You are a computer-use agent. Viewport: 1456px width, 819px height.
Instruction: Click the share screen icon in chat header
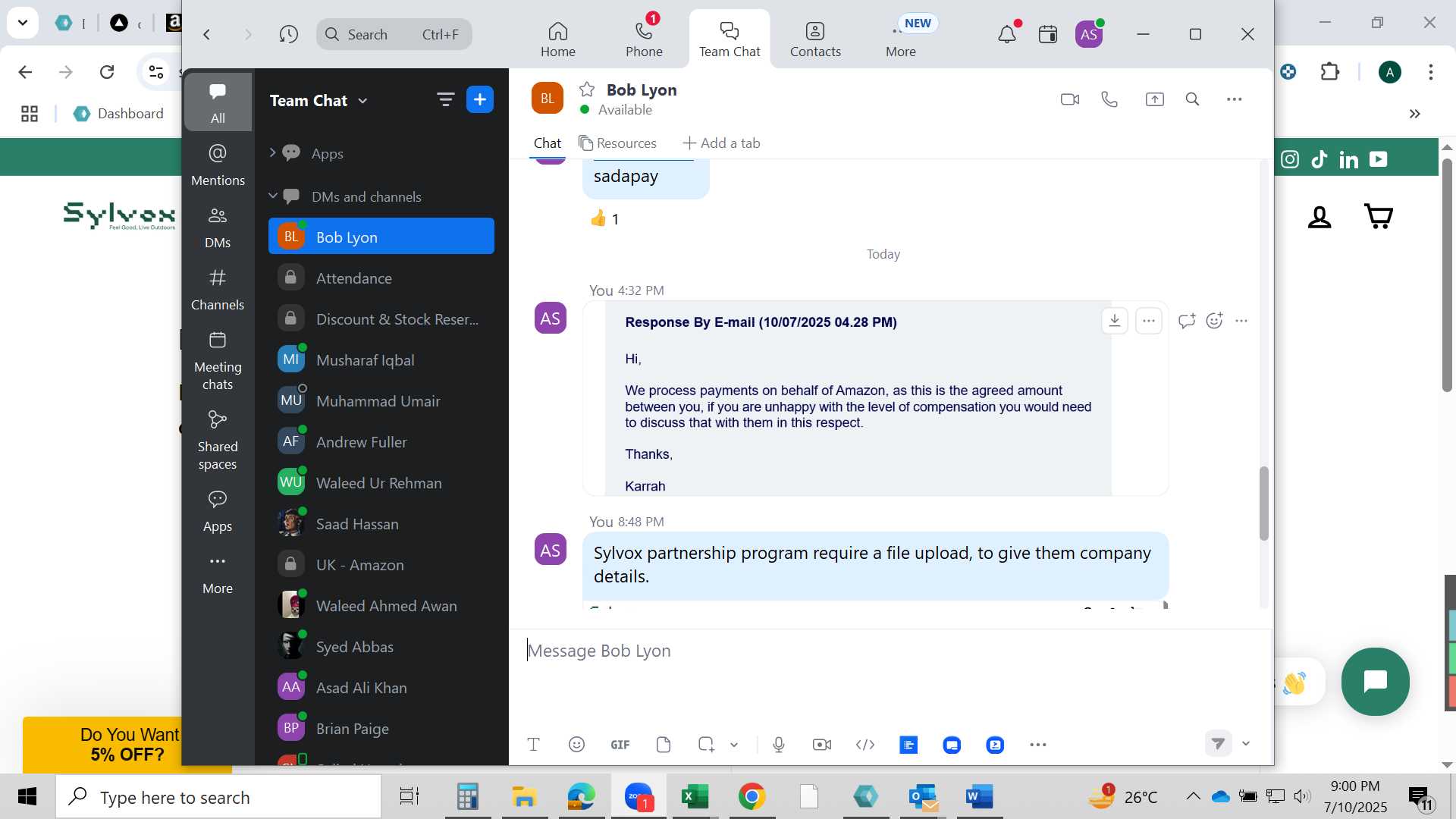coord(1154,99)
